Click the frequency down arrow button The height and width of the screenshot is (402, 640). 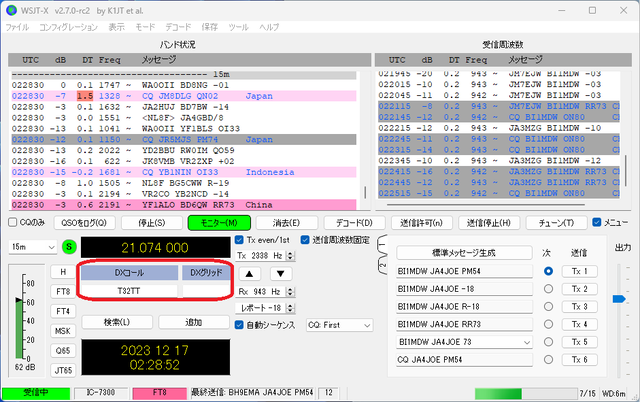280,273
